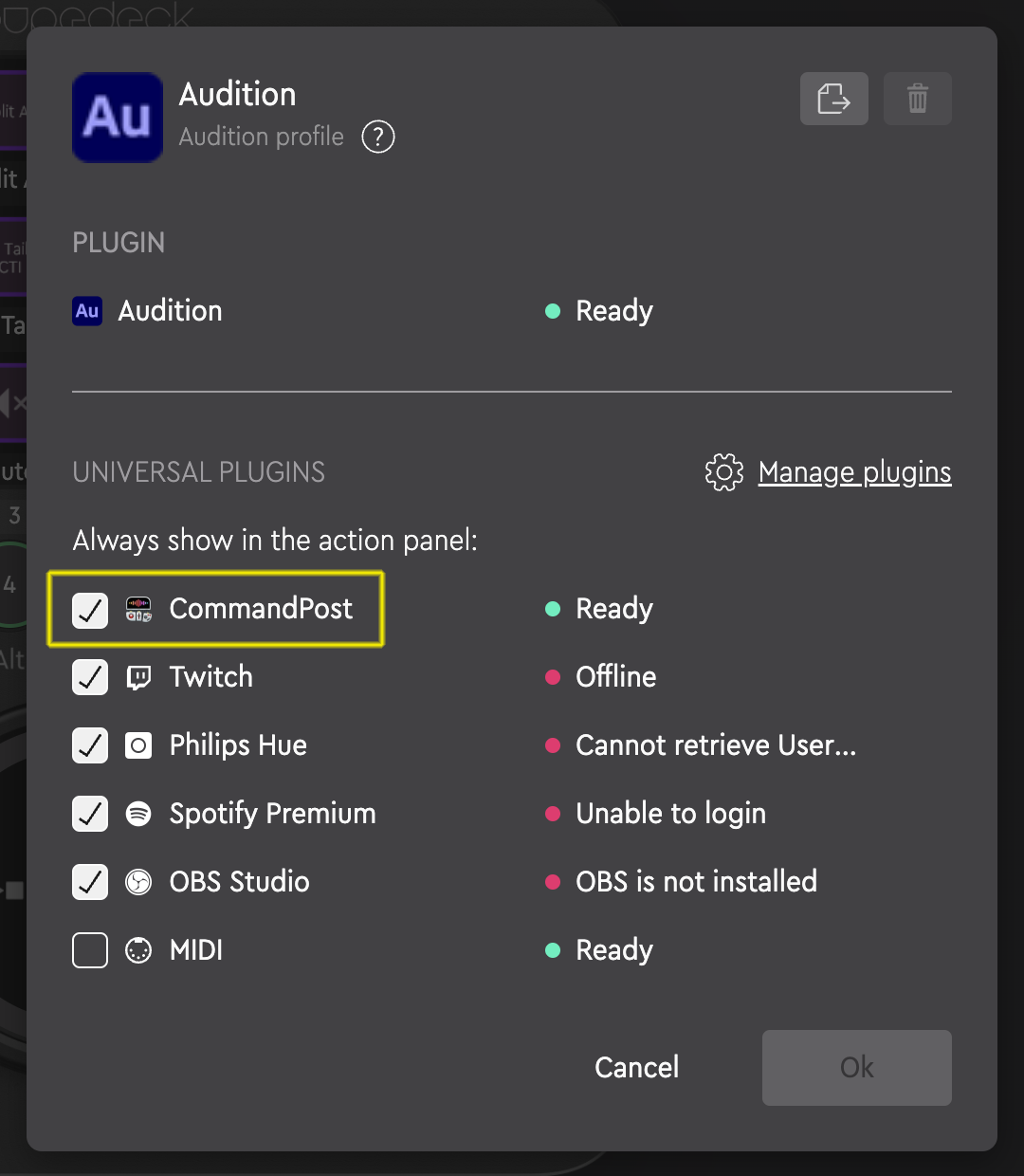
Task: Click the Ready status dot next to Audition
Action: pos(553,311)
